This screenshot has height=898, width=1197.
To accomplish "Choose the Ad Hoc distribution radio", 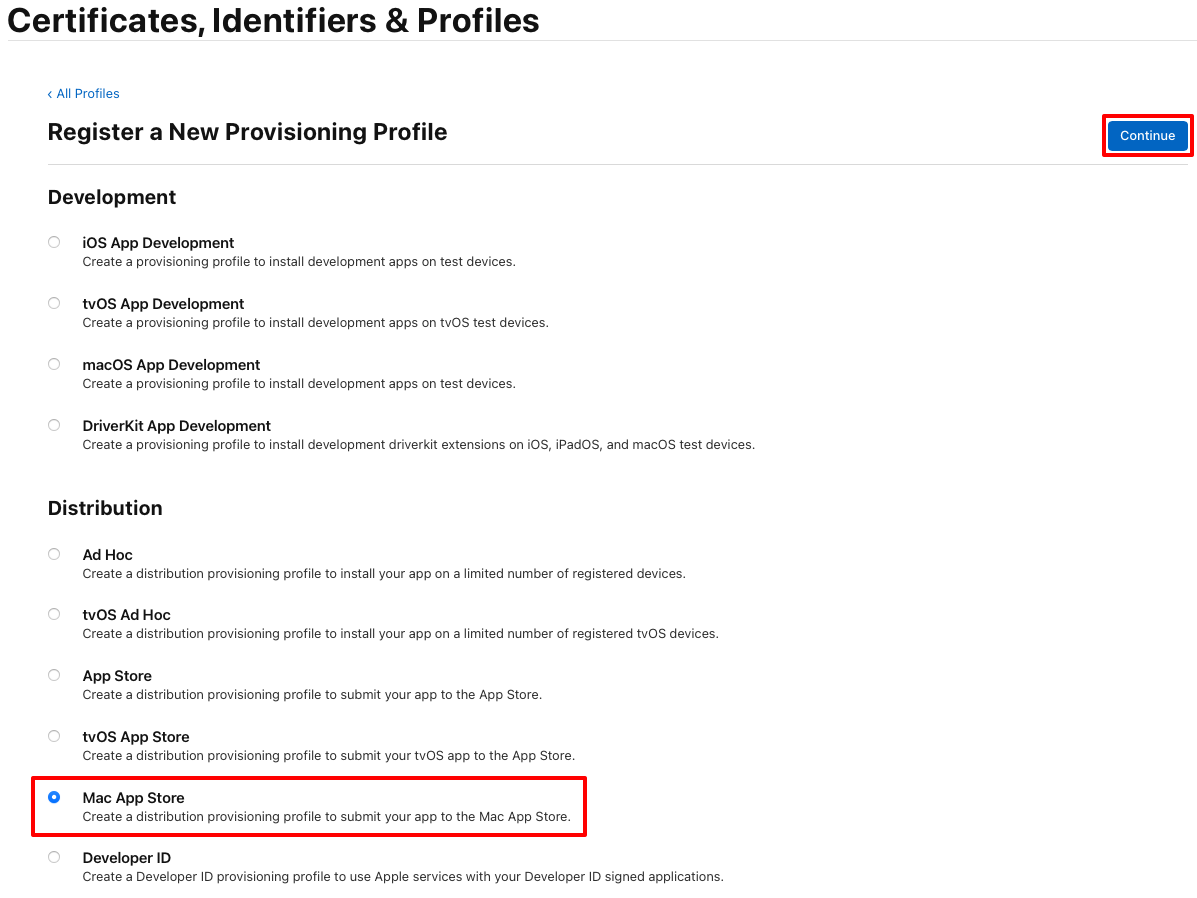I will tap(54, 554).
